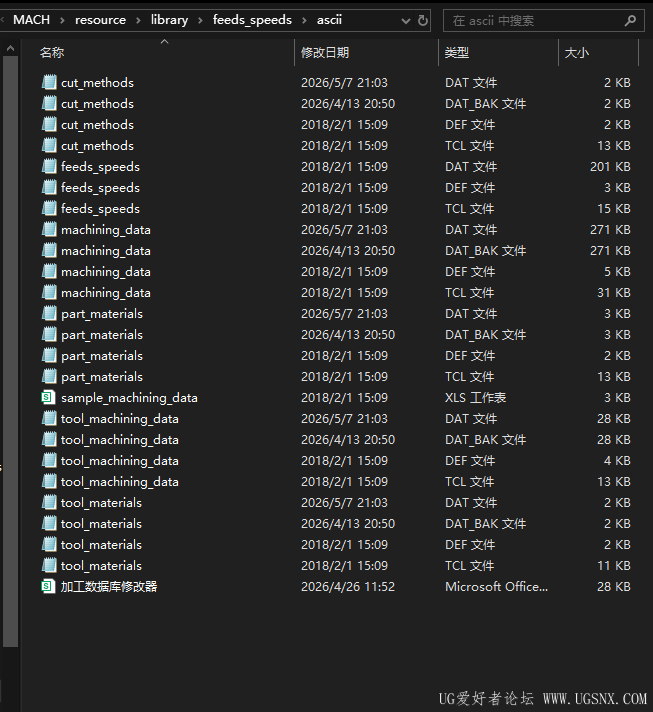Expand the chevron after MACH breadcrumb
The height and width of the screenshot is (712, 653).
[62, 20]
